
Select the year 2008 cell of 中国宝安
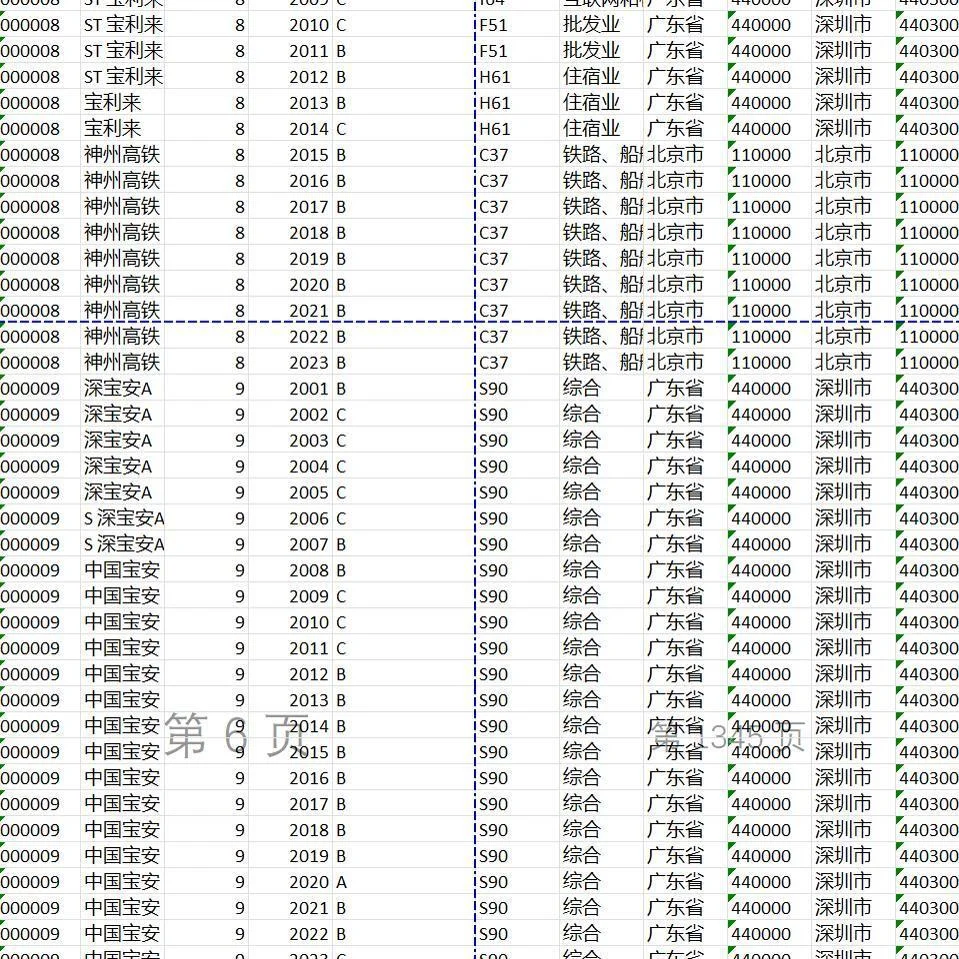(x=291, y=571)
